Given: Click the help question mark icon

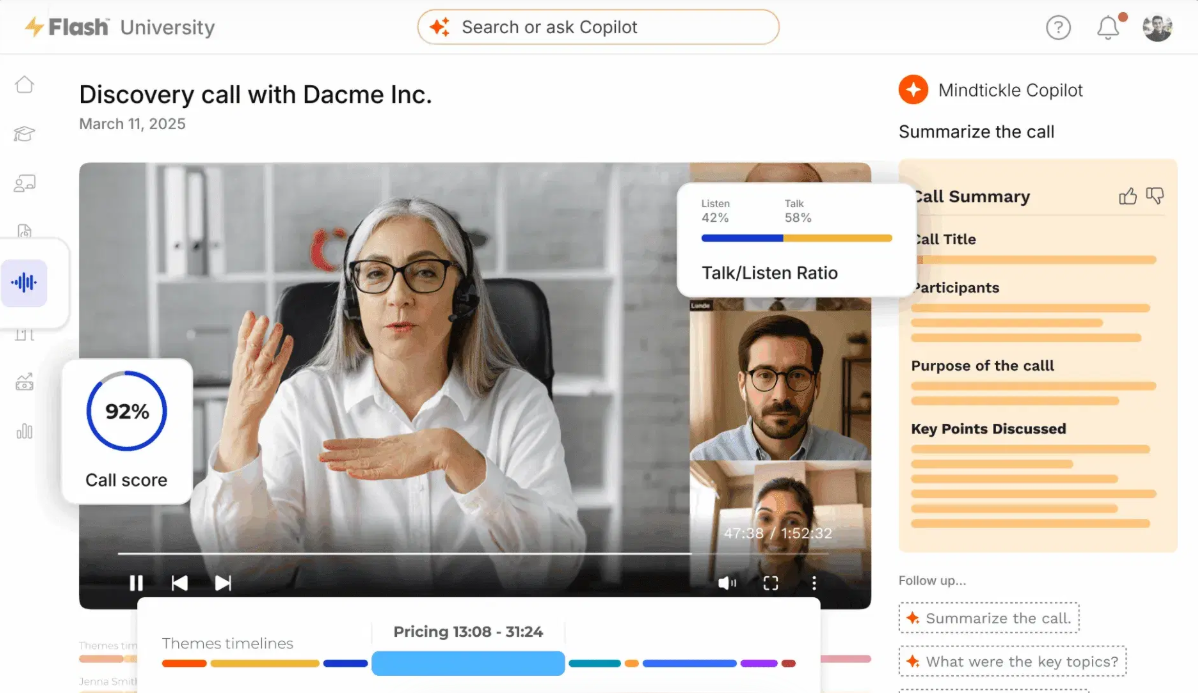Looking at the screenshot, I should coord(1058,28).
